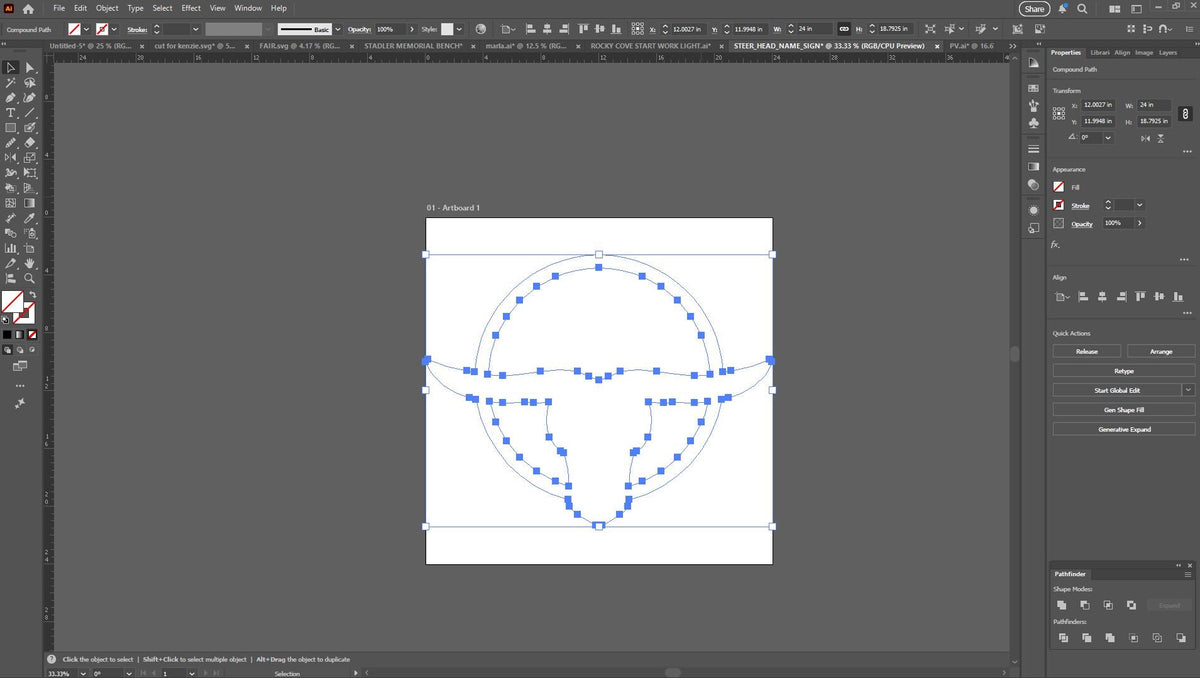Open stroke color dropdown in control bar
Screen dimensions: 1200x678
(x=114, y=30)
